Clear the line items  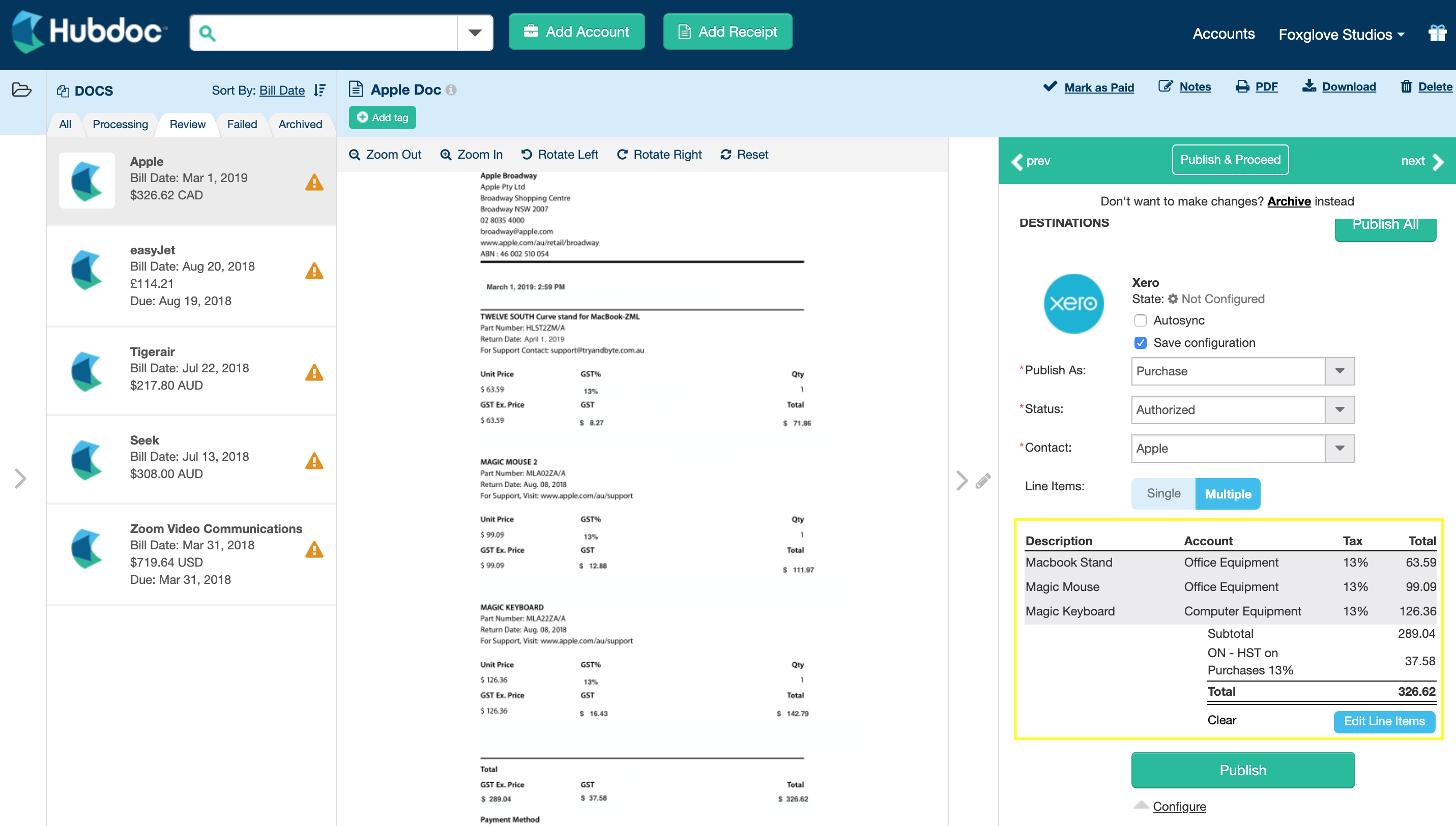click(1221, 720)
